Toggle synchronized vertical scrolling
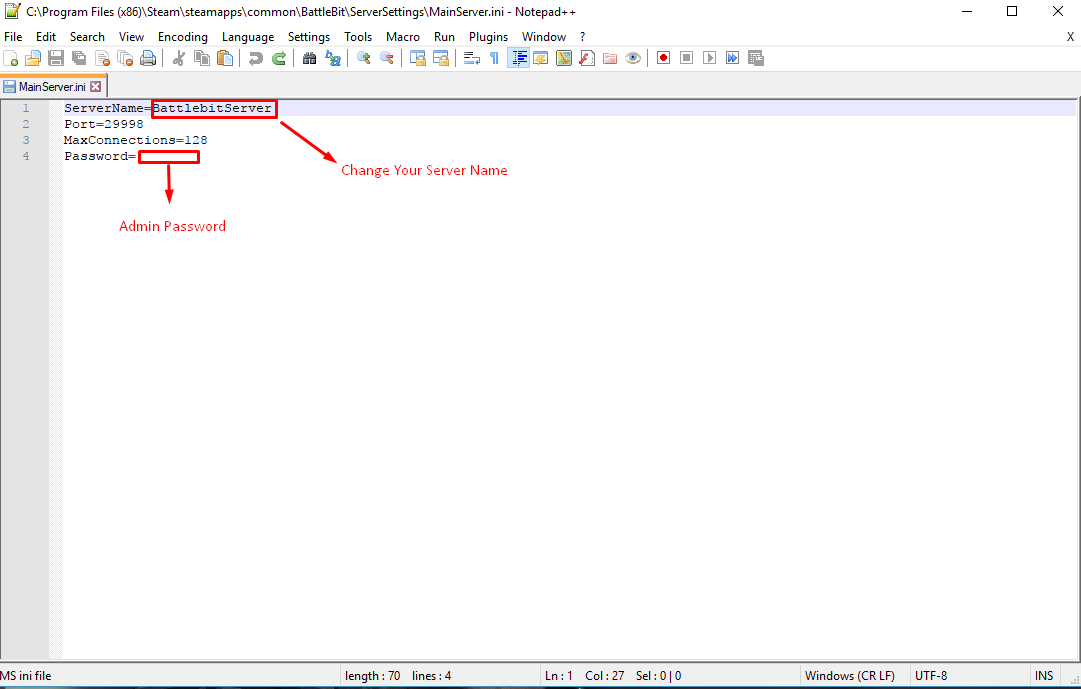The image size is (1081, 689). click(418, 59)
